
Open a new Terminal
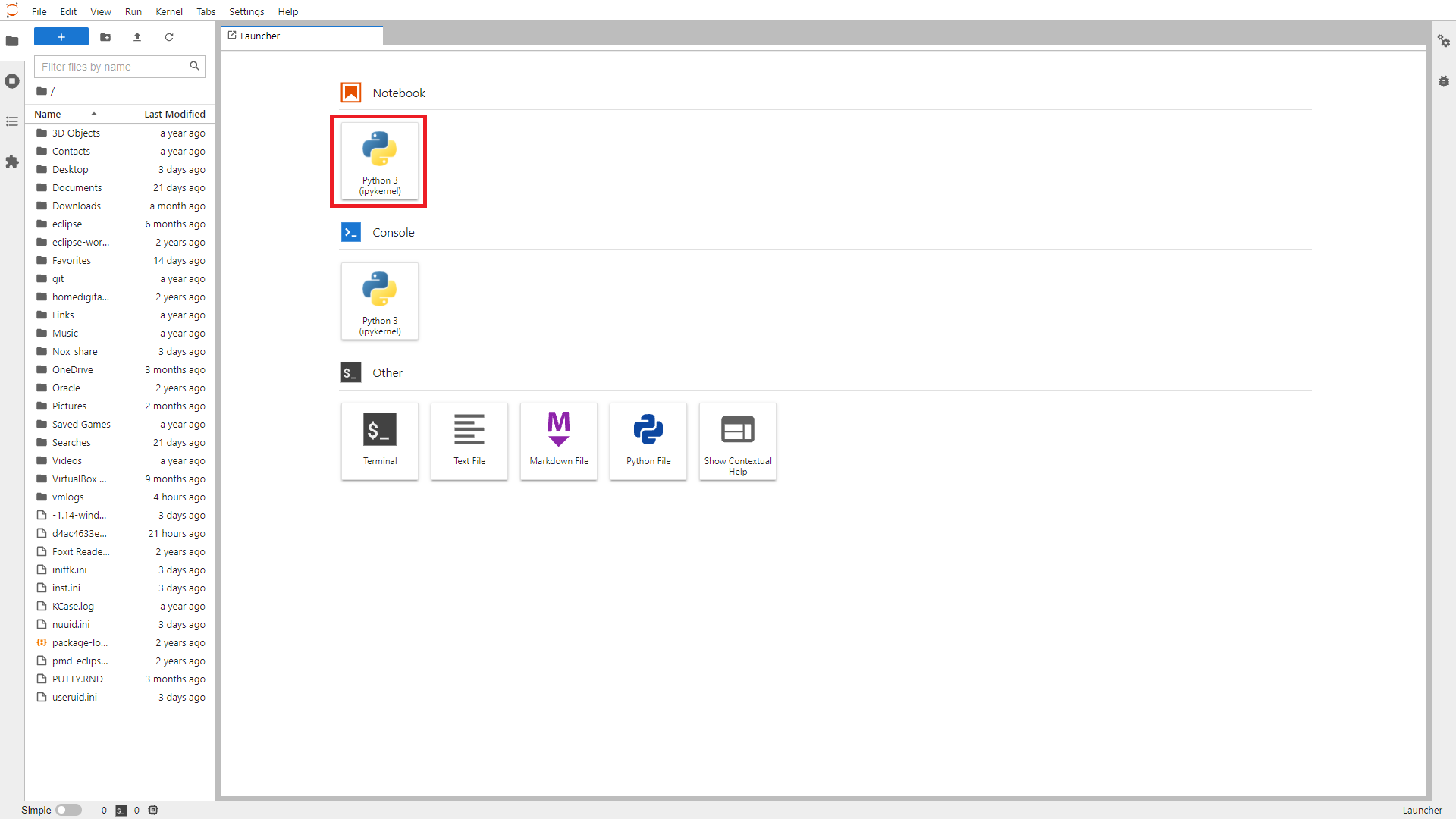(379, 441)
